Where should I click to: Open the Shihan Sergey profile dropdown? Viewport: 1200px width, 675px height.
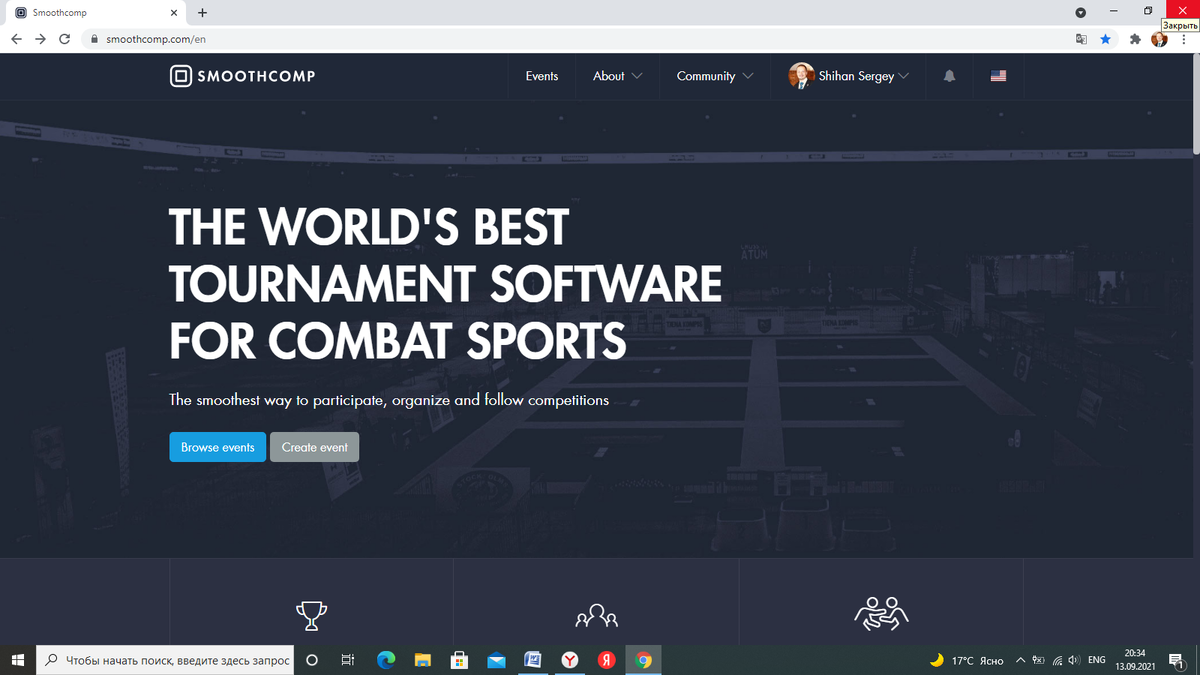tap(850, 76)
